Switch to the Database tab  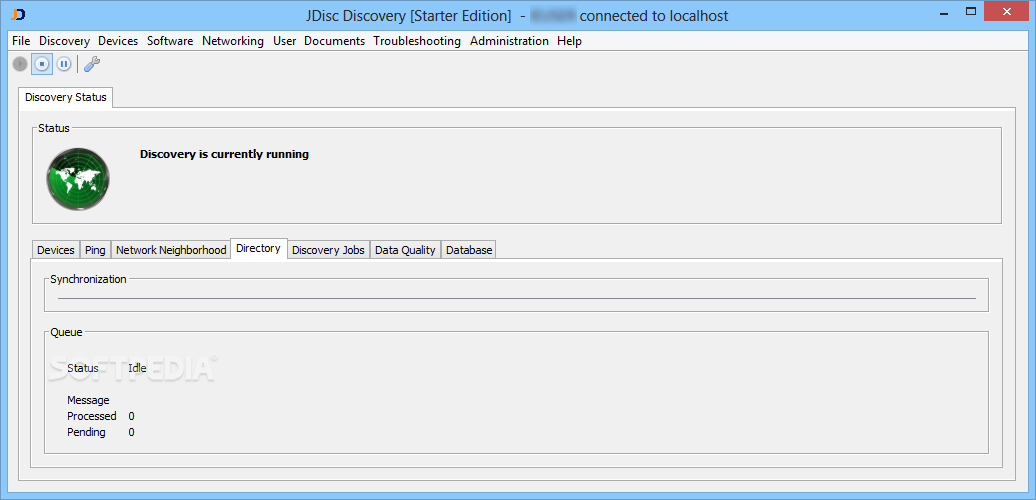(x=469, y=250)
